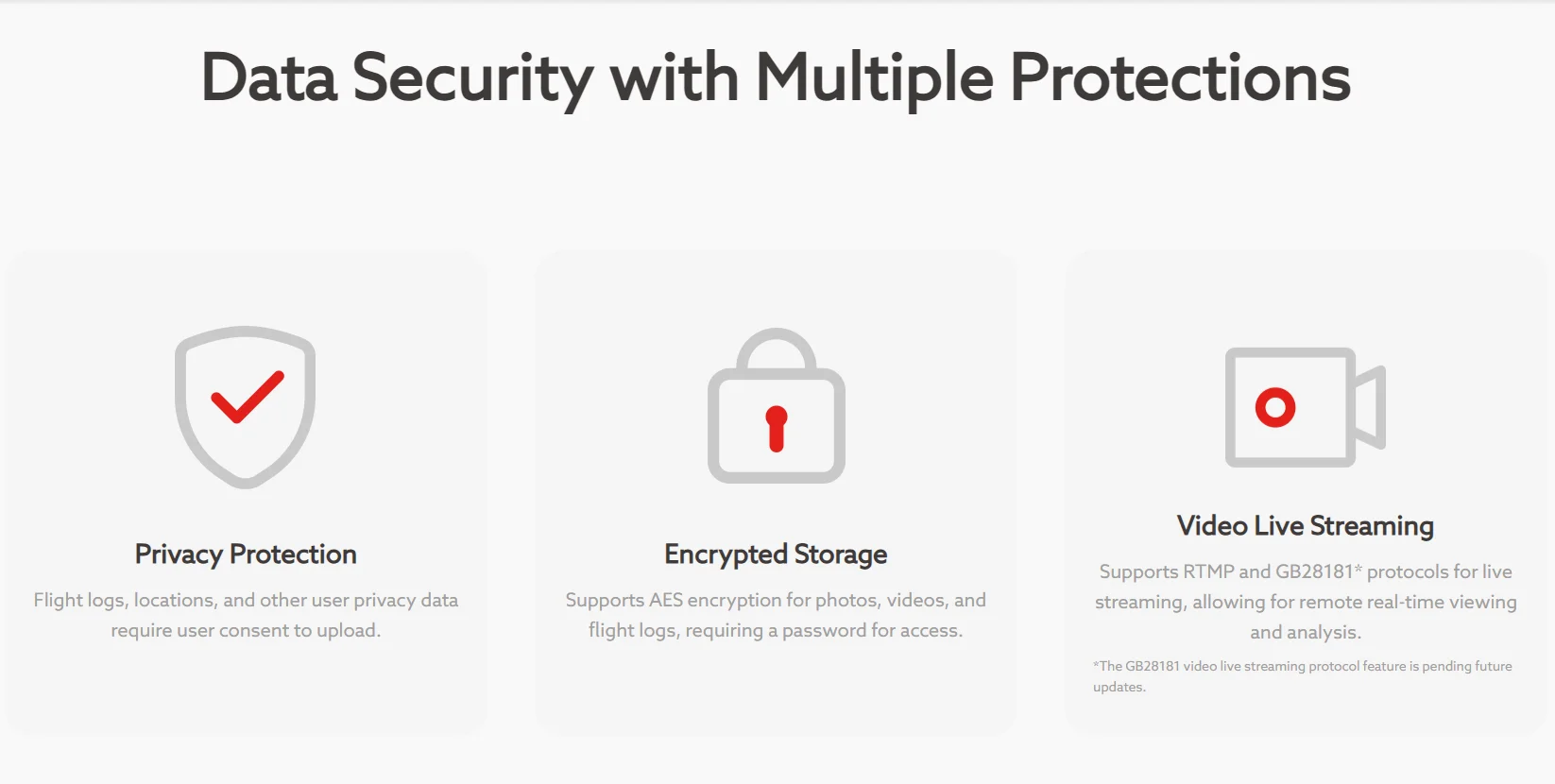This screenshot has width=1555, height=784.
Task: Select the Encrypted Storage heading
Action: pyautogui.click(x=776, y=554)
